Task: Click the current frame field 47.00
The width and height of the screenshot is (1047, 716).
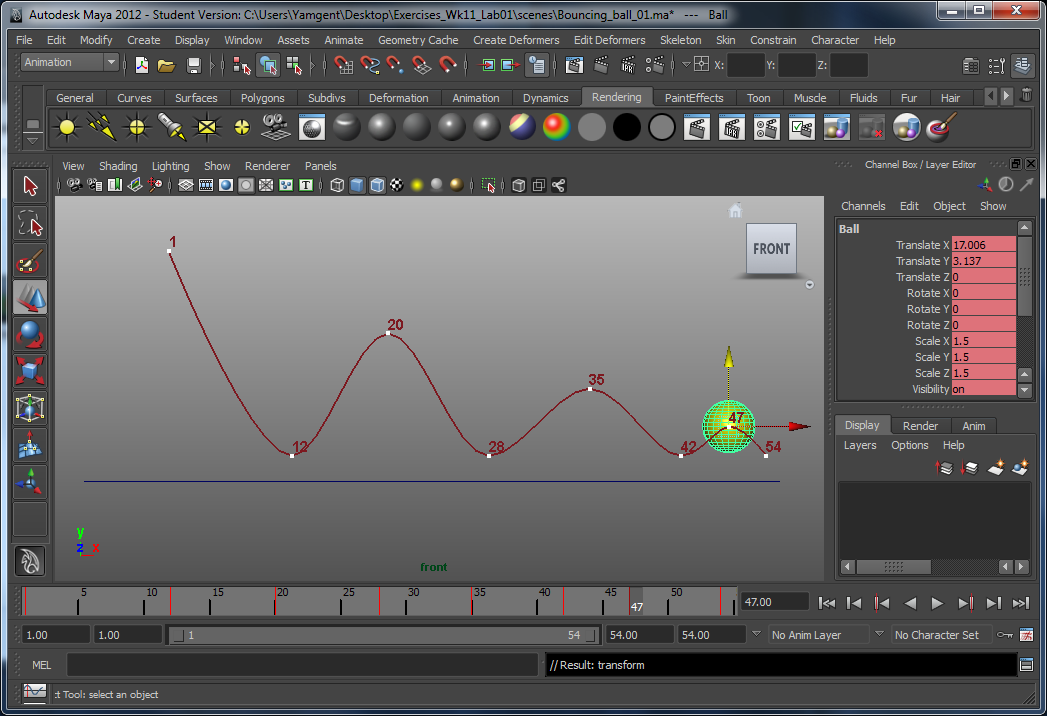Action: [x=775, y=602]
